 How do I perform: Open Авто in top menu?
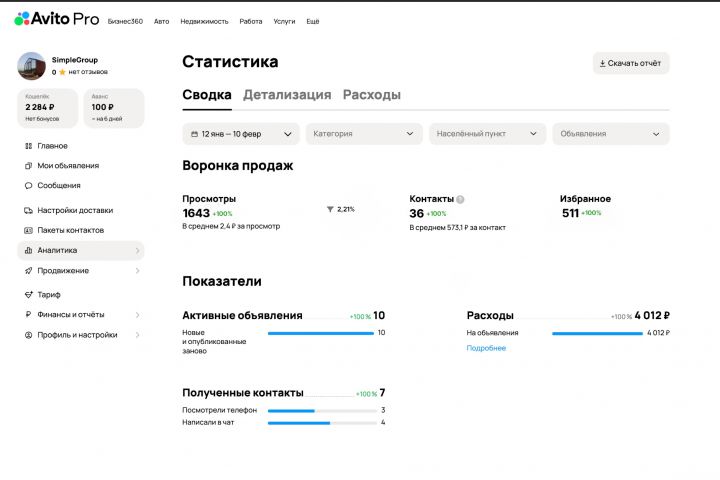(162, 21)
